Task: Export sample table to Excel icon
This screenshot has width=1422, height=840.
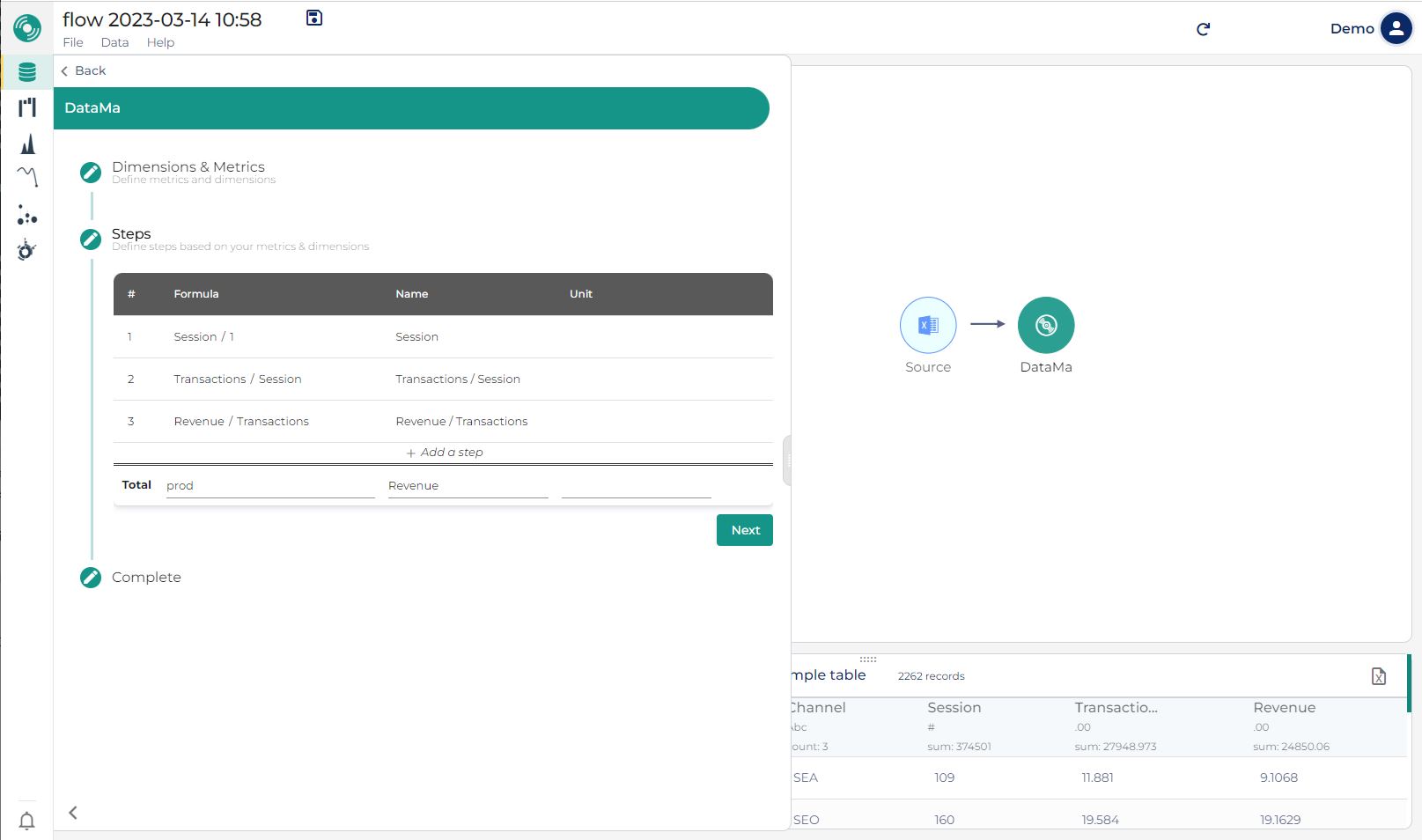Action: click(x=1379, y=676)
